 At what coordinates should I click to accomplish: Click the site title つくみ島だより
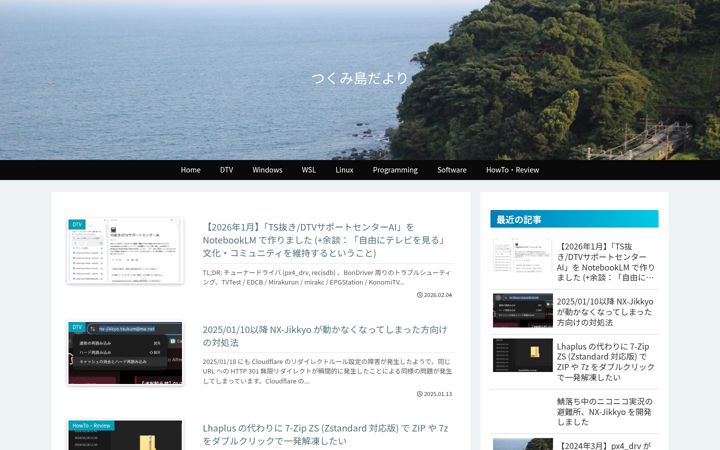click(360, 78)
